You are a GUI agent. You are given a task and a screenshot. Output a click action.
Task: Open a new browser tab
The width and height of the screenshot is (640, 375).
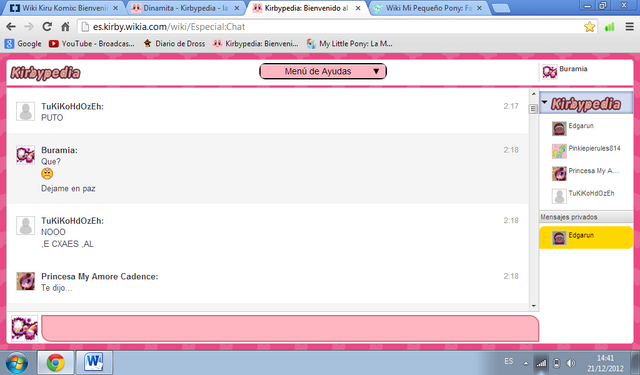click(501, 8)
